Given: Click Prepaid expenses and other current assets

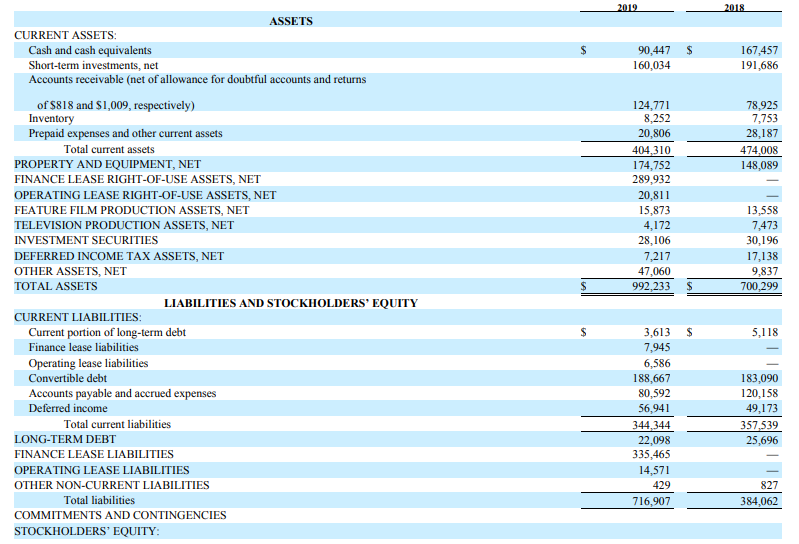Looking at the screenshot, I should pyautogui.click(x=125, y=133).
